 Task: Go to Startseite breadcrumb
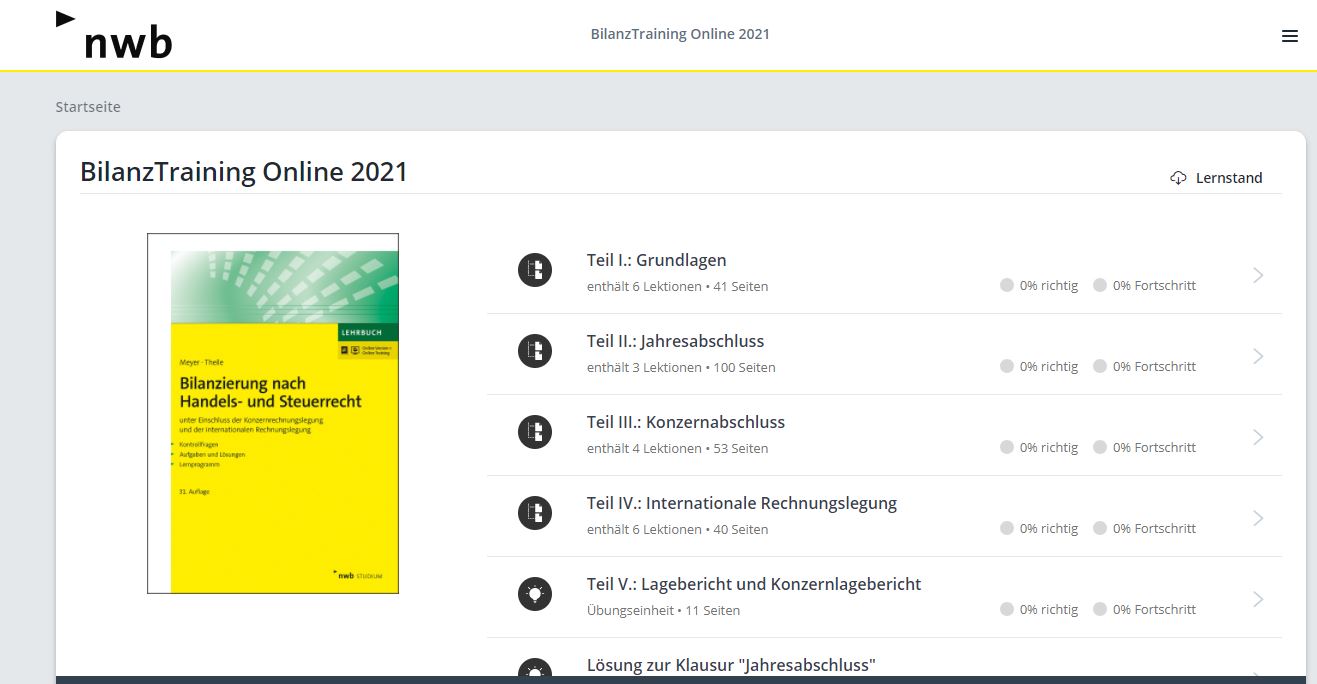pyautogui.click(x=88, y=106)
